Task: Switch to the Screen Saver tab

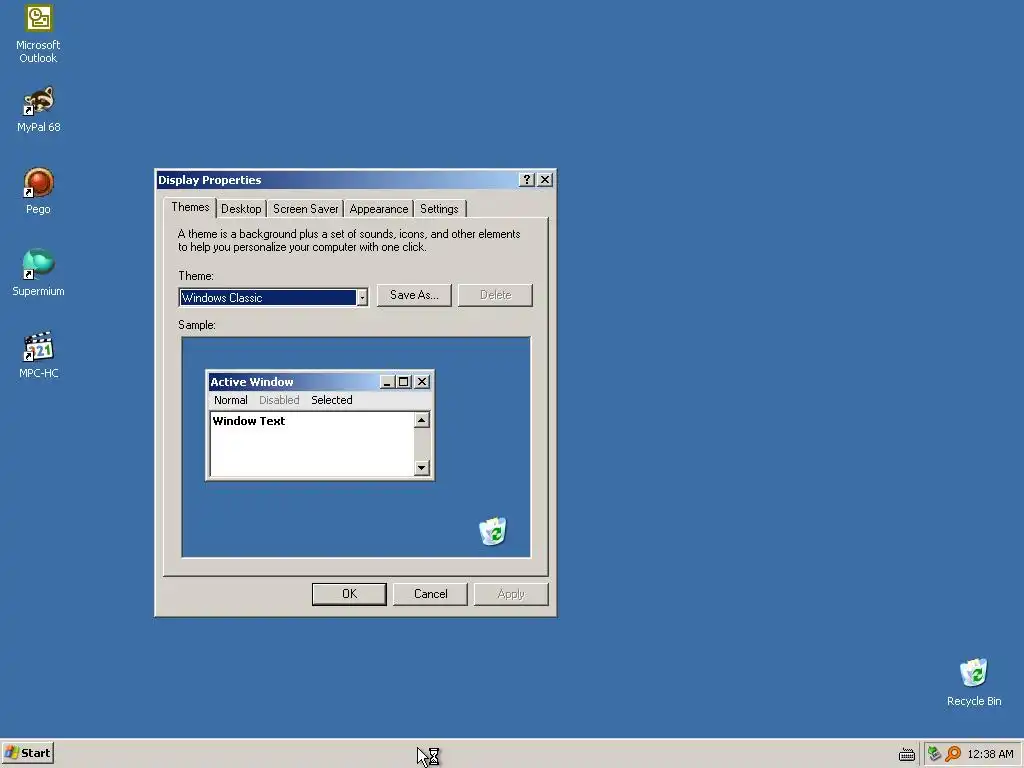Action: click(306, 209)
